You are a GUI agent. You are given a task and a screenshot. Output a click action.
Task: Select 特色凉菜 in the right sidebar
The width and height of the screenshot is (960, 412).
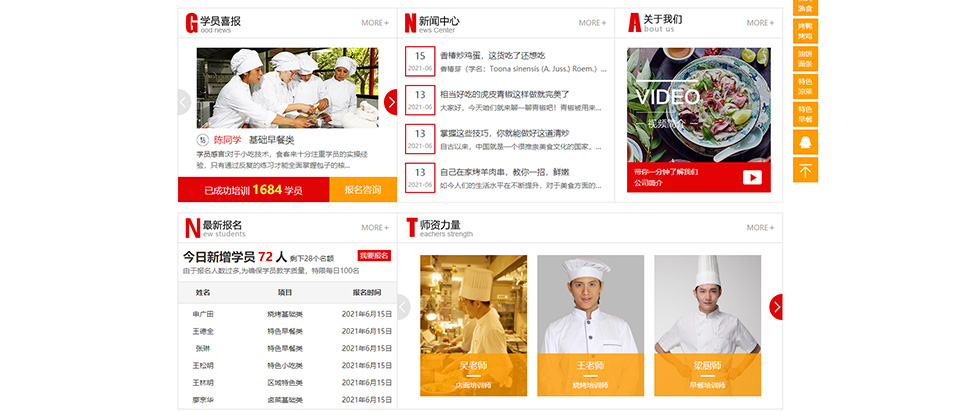tap(805, 86)
